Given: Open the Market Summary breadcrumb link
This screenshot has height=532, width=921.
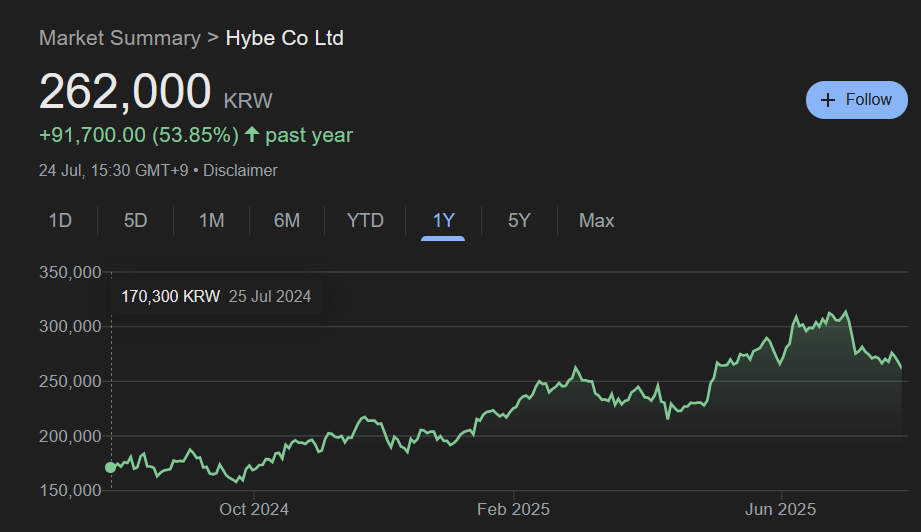Looking at the screenshot, I should [x=120, y=38].
